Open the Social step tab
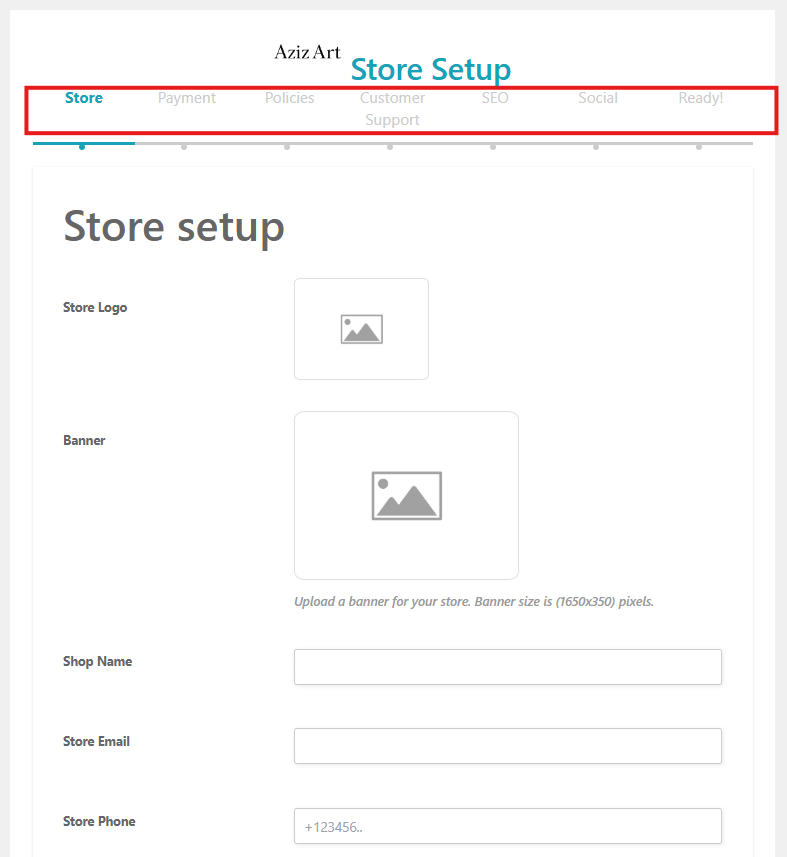 (598, 98)
